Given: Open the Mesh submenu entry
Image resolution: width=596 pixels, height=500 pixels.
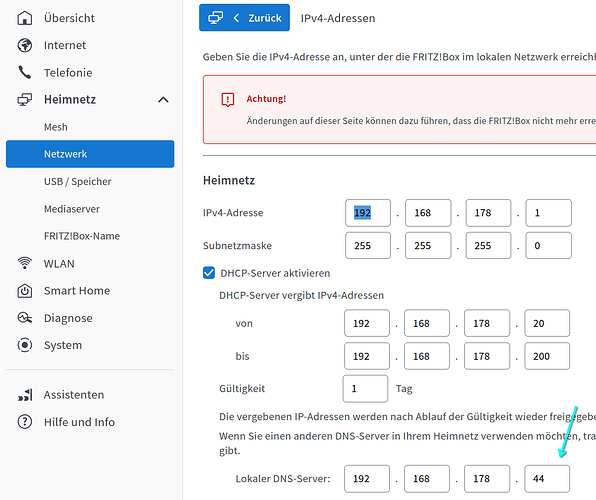Looking at the screenshot, I should [x=55, y=127].
